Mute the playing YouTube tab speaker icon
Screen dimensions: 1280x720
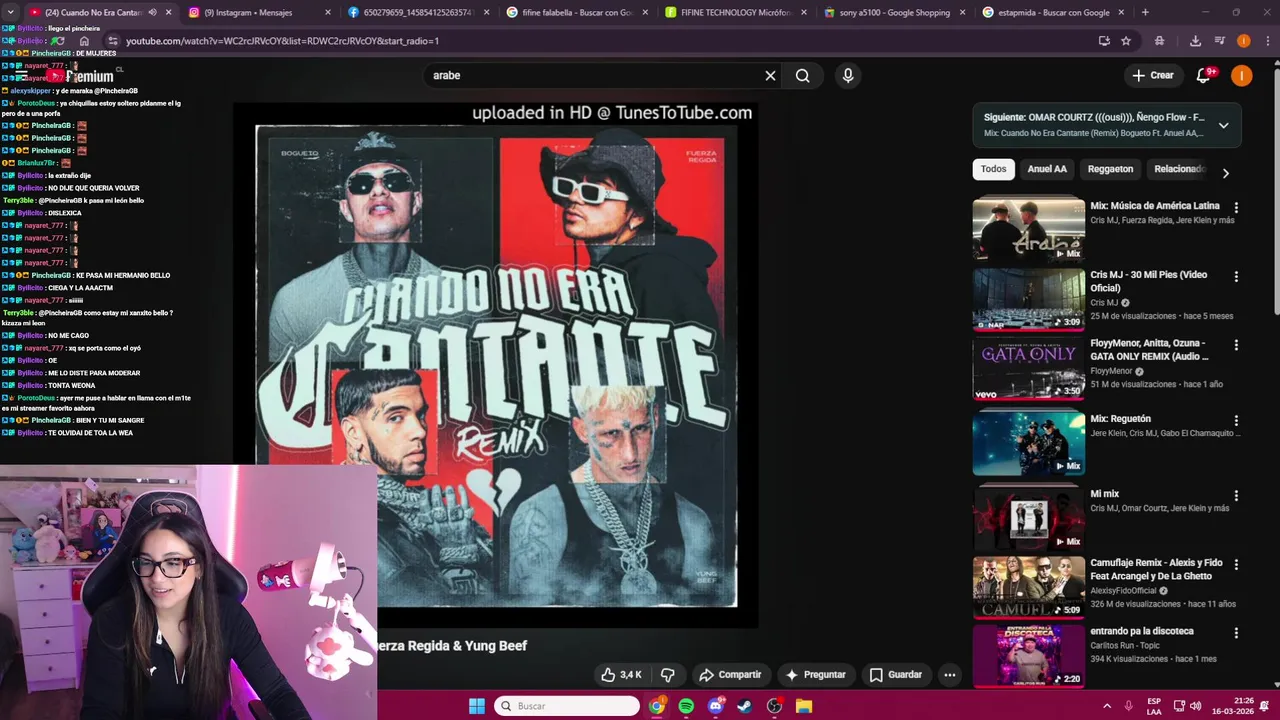click(152, 13)
